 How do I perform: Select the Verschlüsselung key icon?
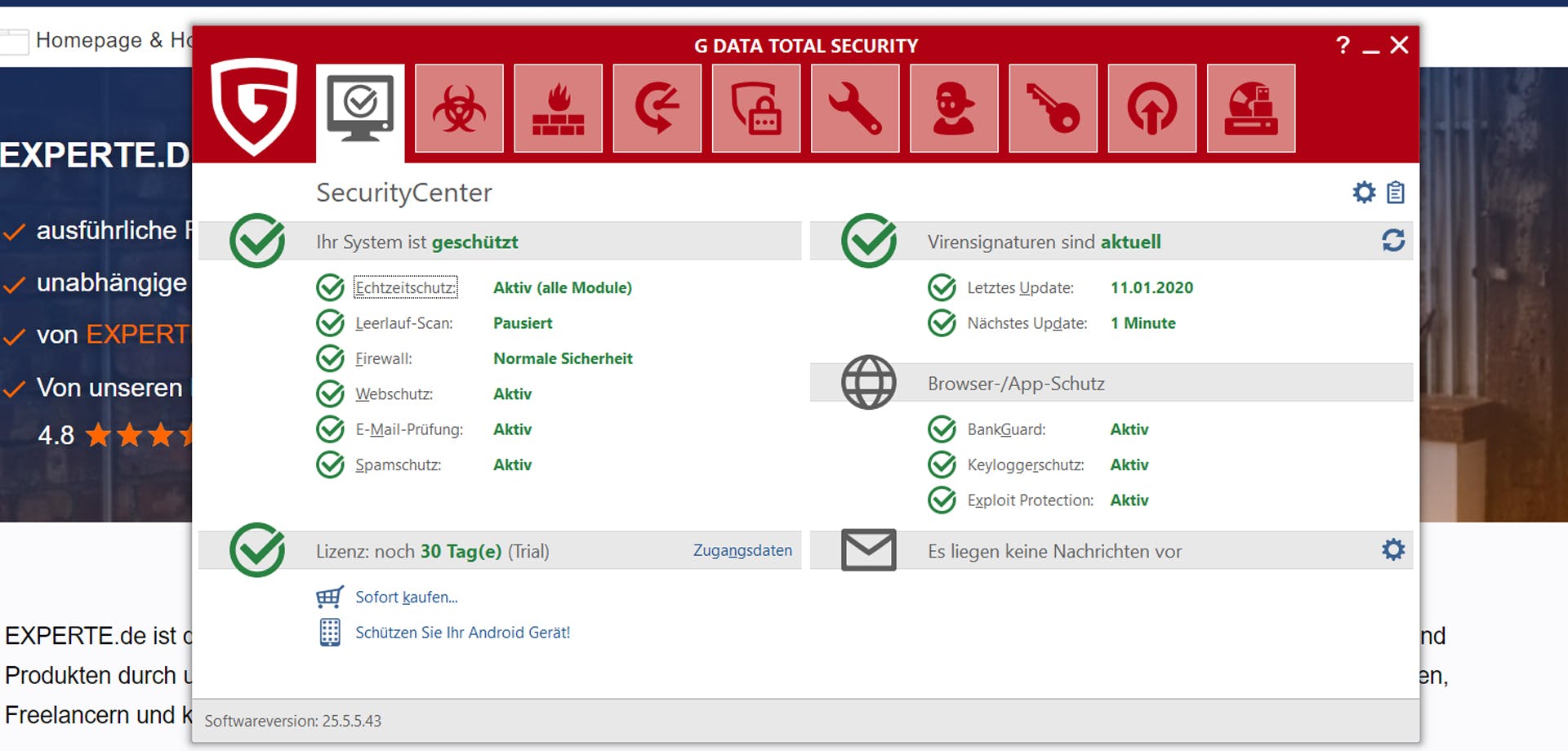coord(1052,107)
